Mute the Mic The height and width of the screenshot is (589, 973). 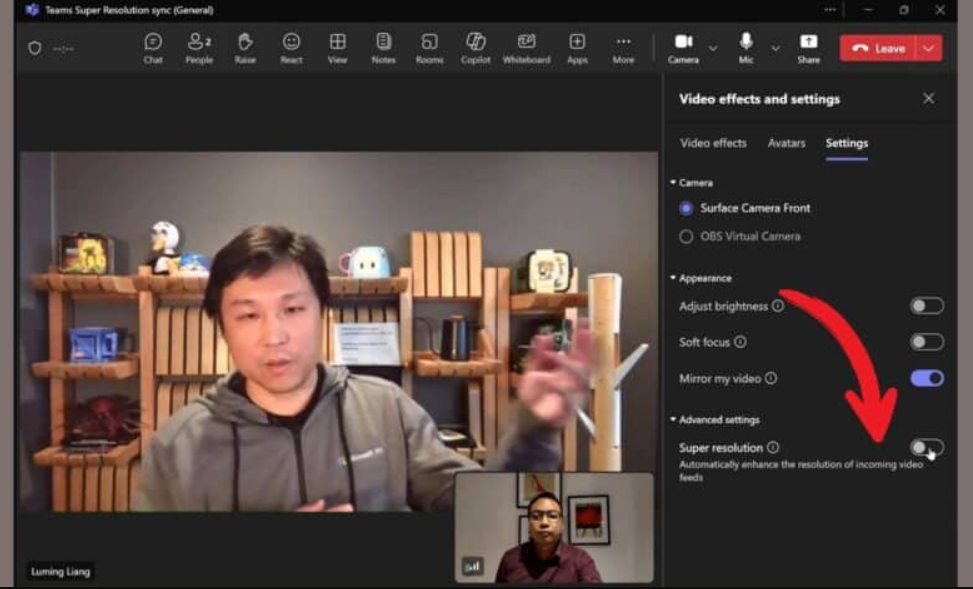pyautogui.click(x=746, y=48)
